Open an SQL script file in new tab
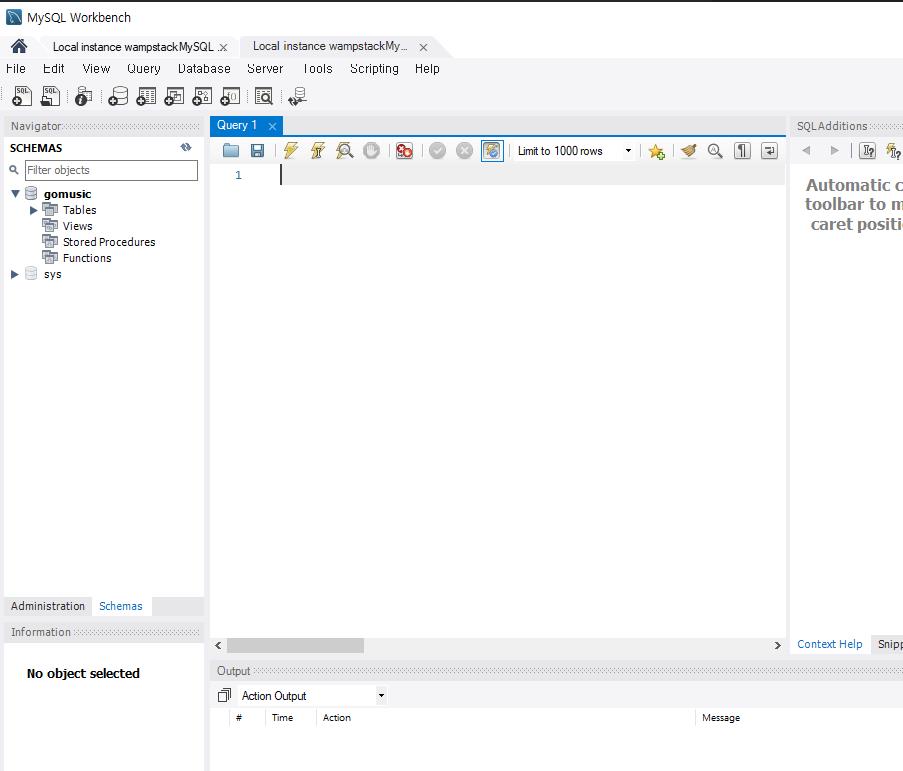This screenshot has width=903, height=771. point(50,96)
